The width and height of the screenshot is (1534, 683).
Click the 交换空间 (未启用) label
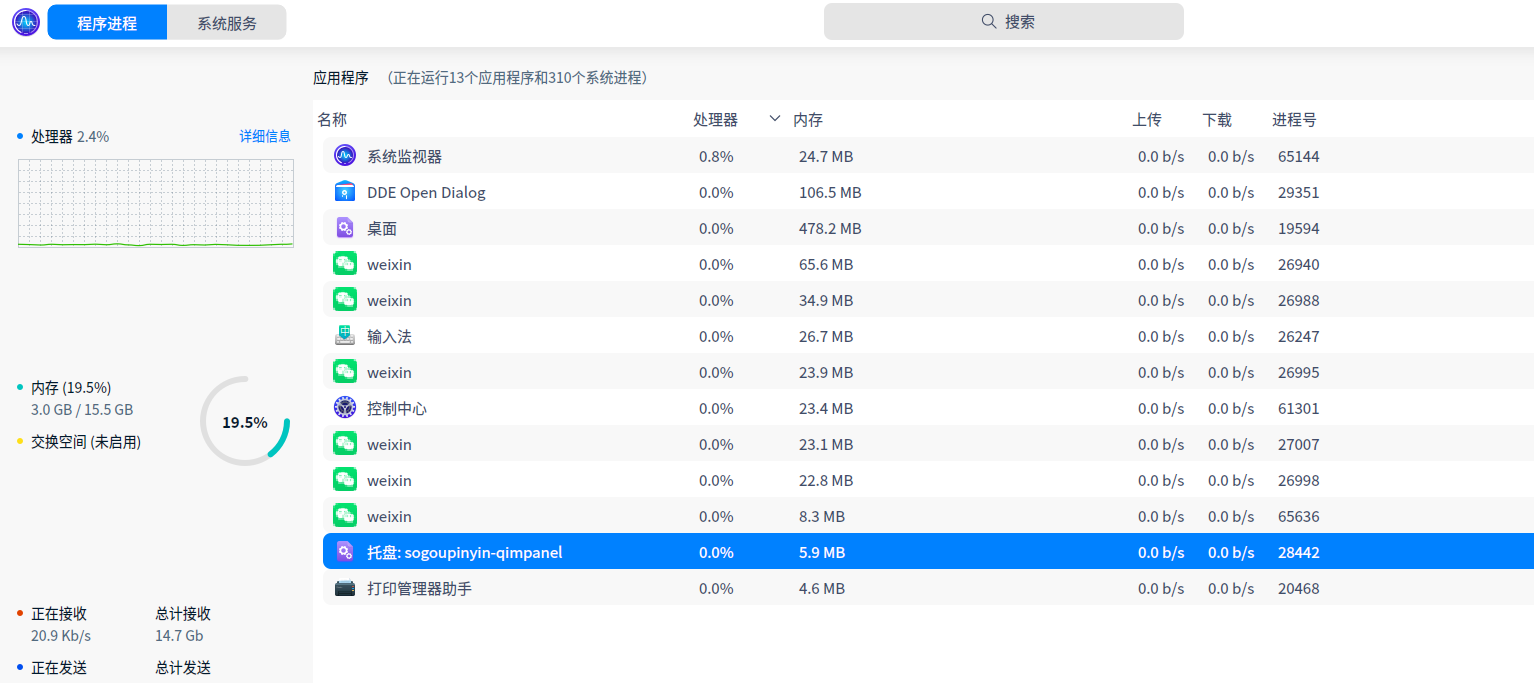(86, 441)
